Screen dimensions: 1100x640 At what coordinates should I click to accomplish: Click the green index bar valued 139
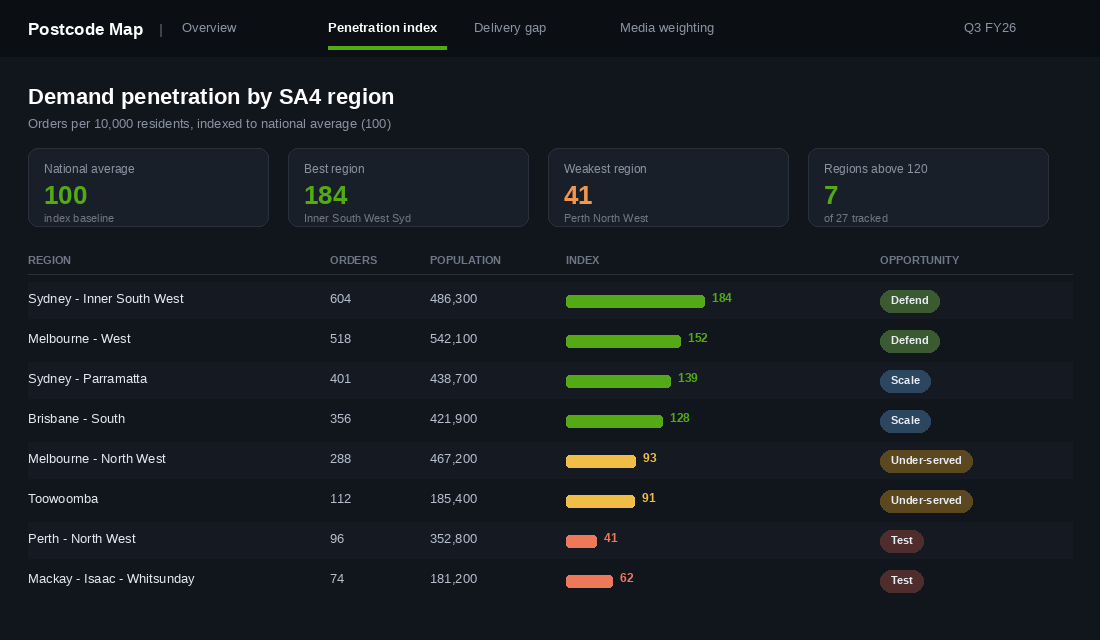point(619,382)
